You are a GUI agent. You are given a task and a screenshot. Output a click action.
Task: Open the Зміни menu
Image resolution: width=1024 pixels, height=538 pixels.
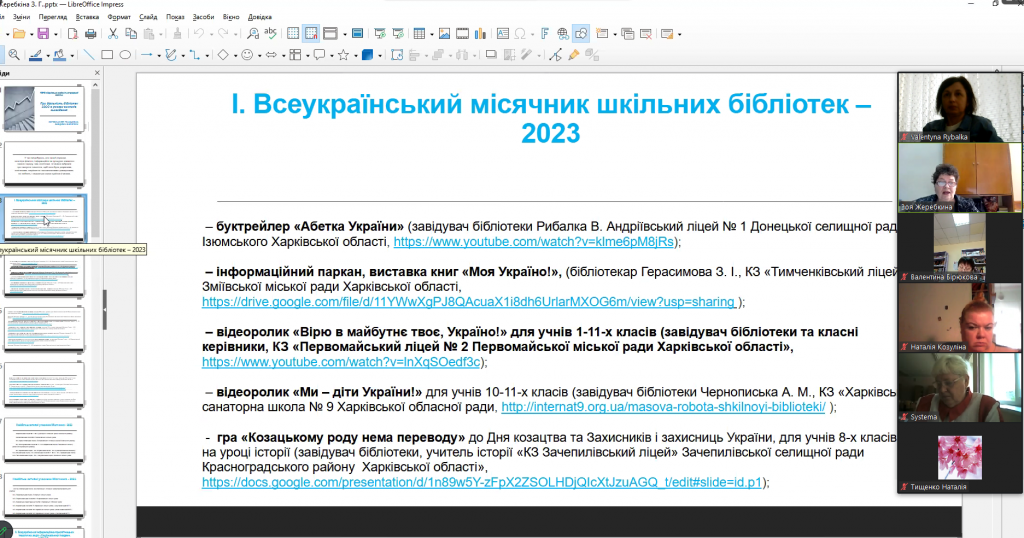(22, 17)
